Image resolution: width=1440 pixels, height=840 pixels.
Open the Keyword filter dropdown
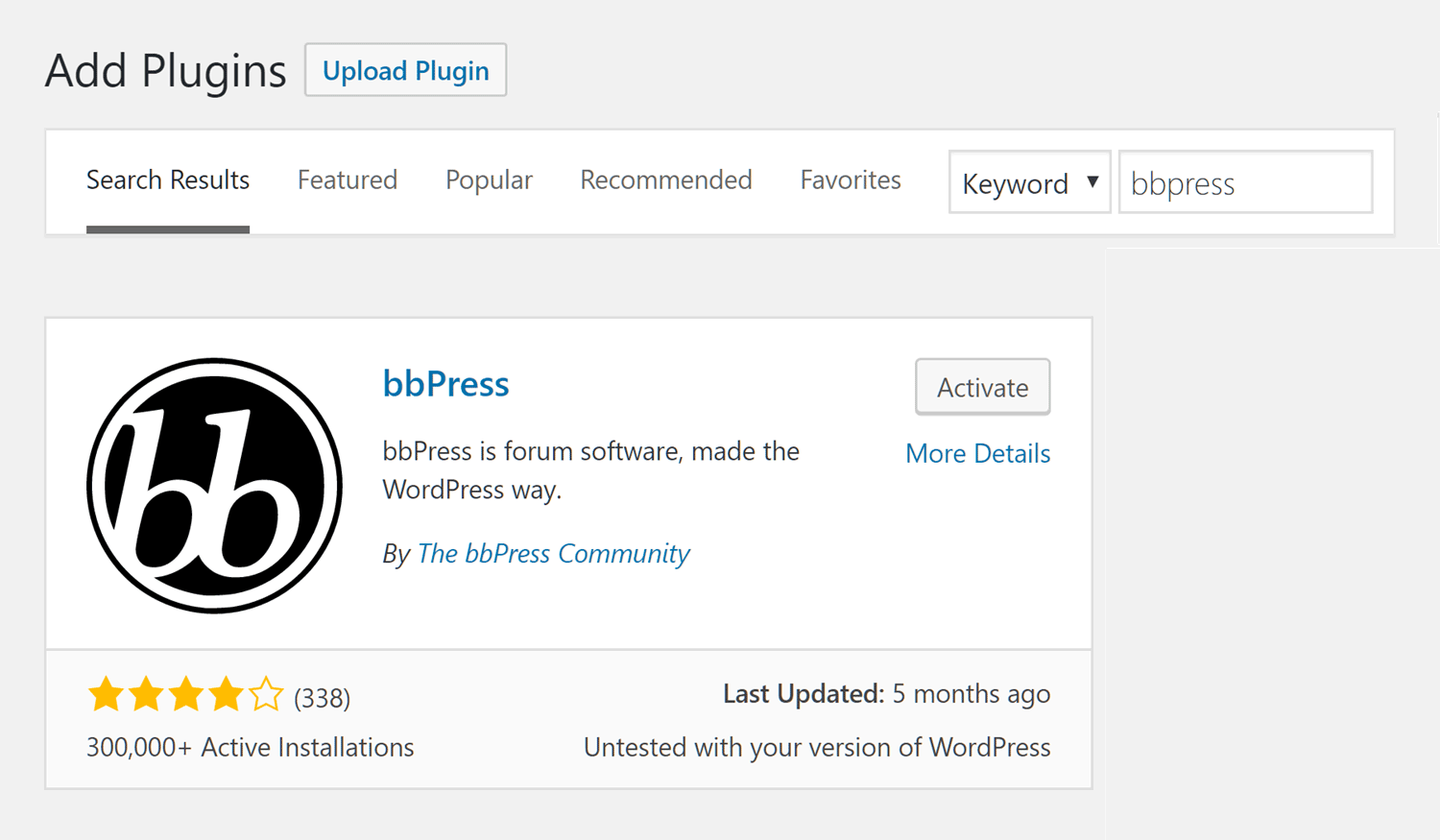tap(1028, 182)
